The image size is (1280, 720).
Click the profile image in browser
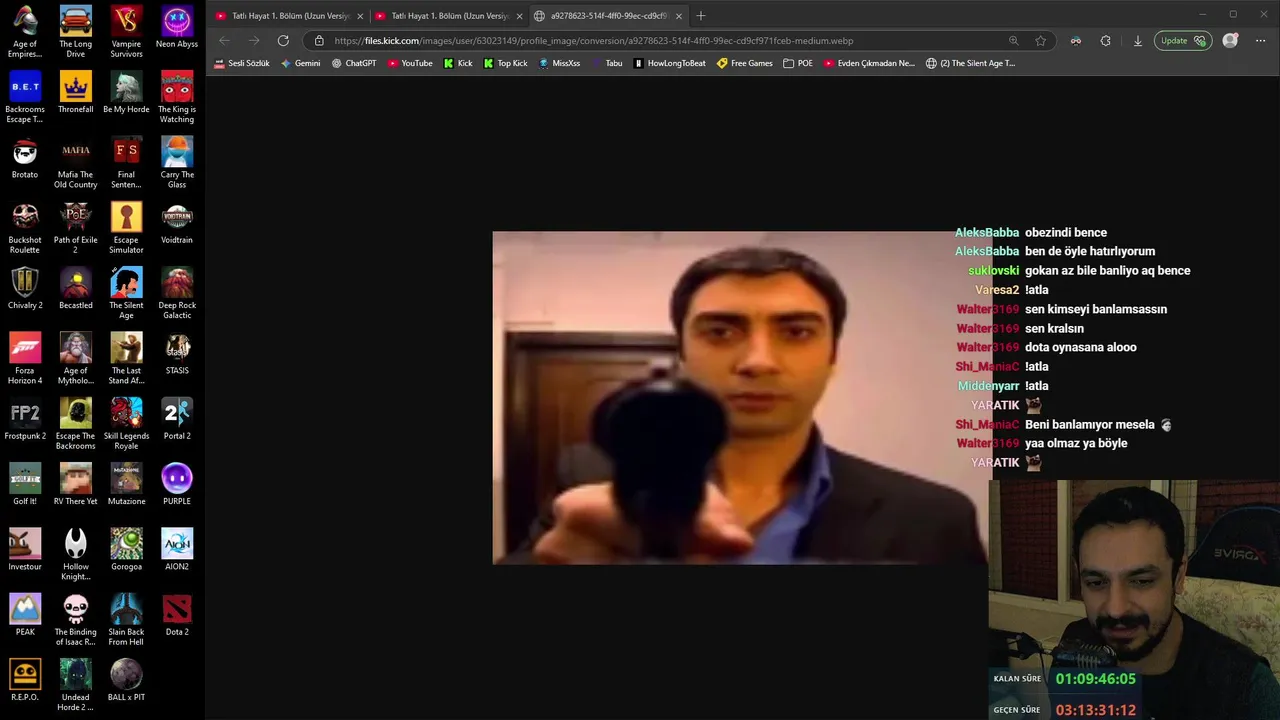pyautogui.click(x=740, y=398)
